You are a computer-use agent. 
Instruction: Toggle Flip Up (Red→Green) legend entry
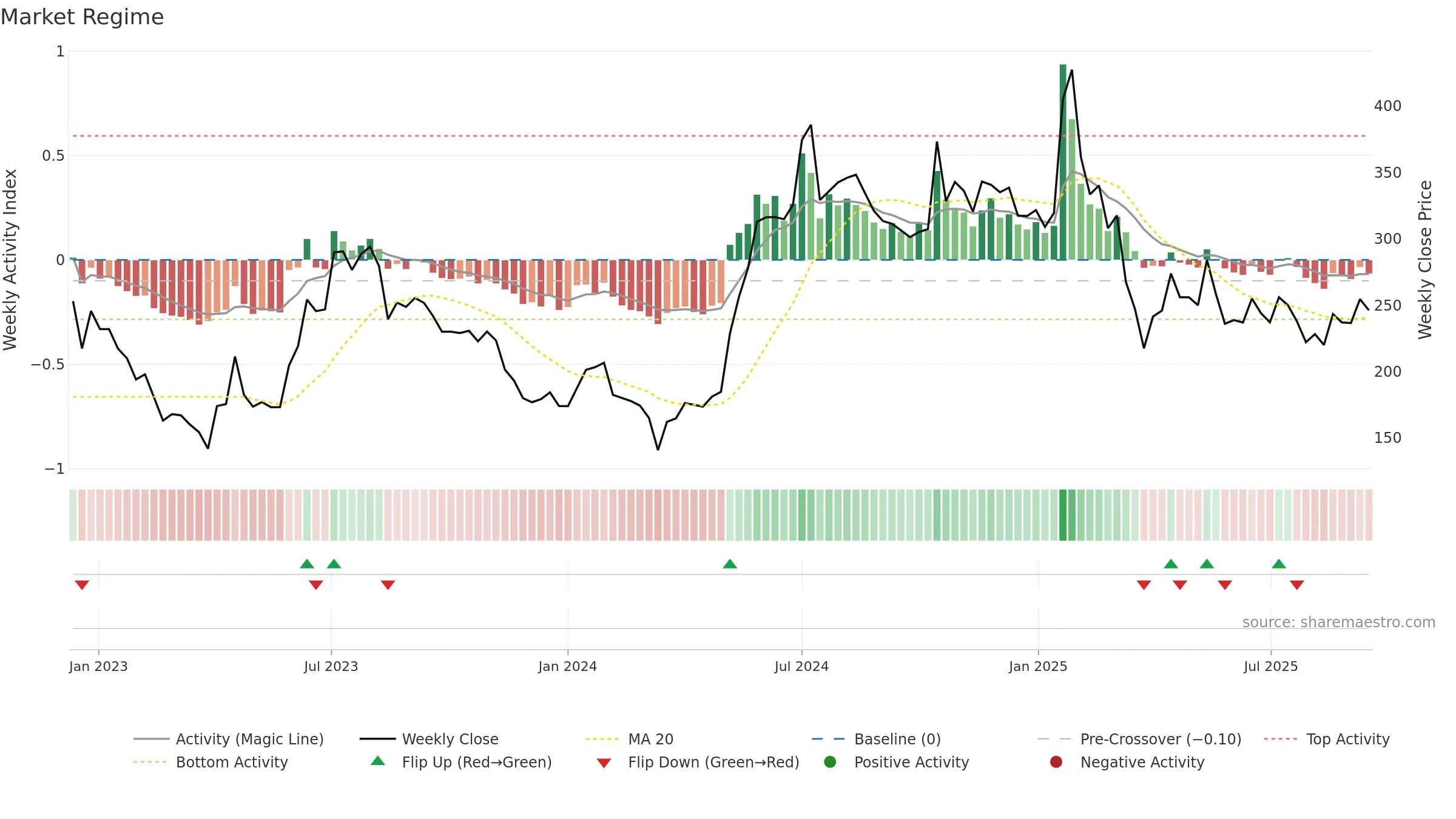[461, 762]
